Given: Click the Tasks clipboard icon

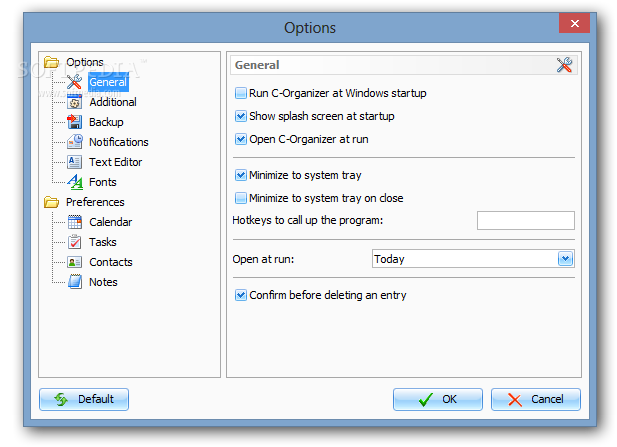Looking at the screenshot, I should (x=74, y=242).
